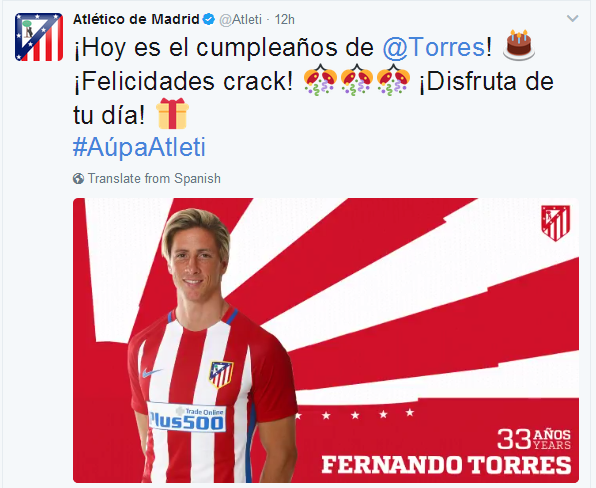The image size is (596, 488).
Task: Open the #AúpaAtleti hashtag
Action: tap(139, 147)
